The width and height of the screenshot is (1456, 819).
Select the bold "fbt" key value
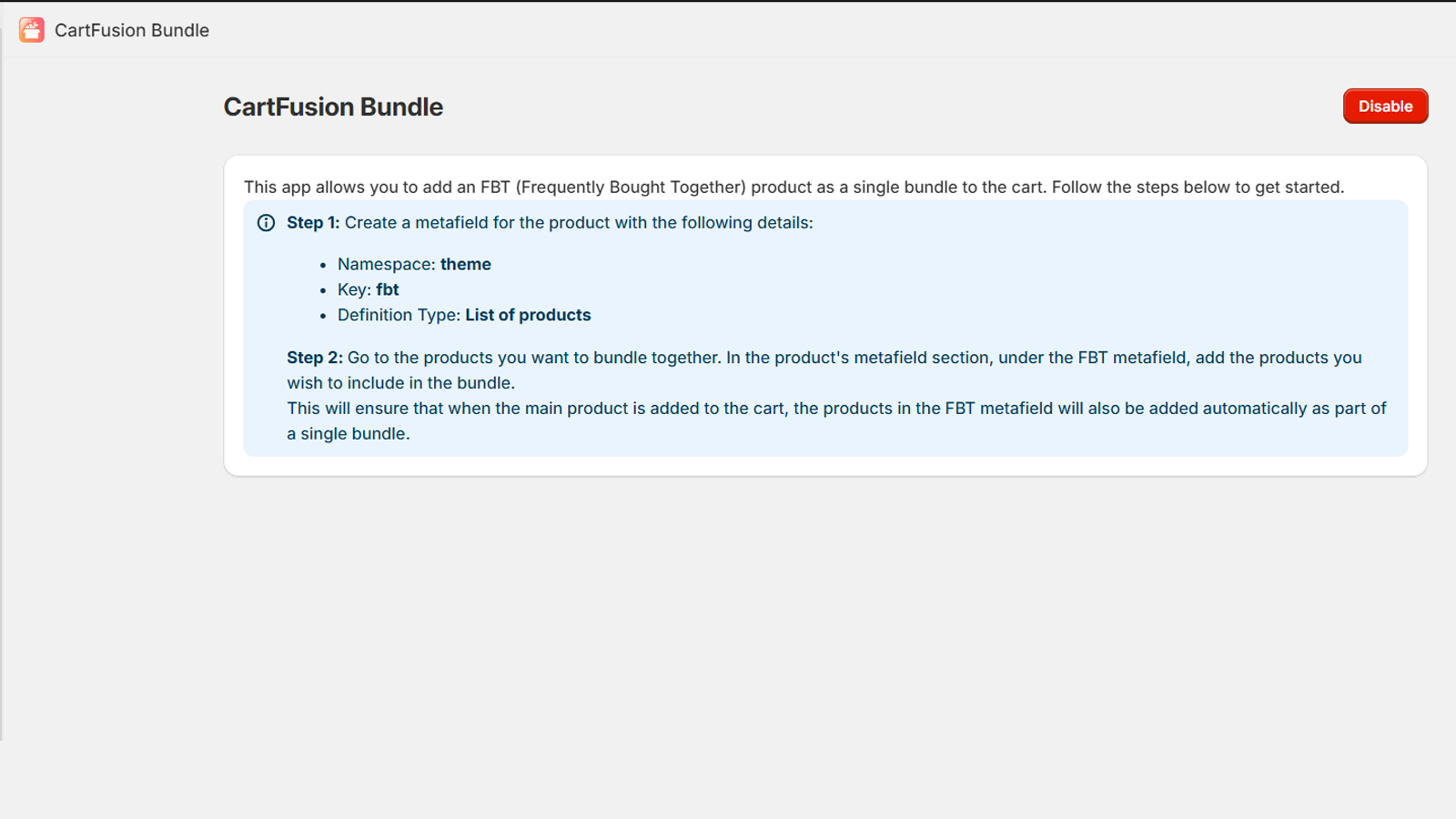tap(388, 289)
